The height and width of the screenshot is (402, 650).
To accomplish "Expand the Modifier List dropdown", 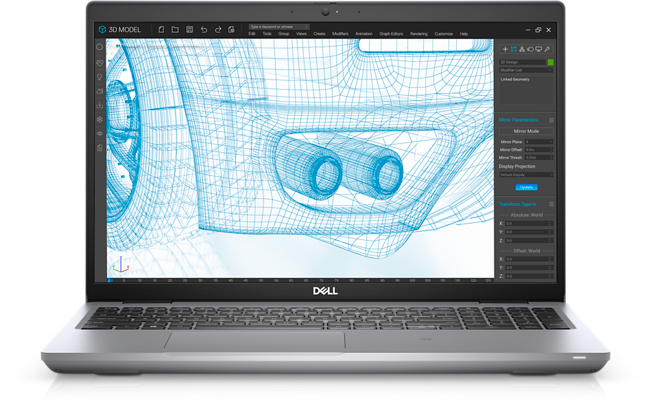I will point(526,70).
